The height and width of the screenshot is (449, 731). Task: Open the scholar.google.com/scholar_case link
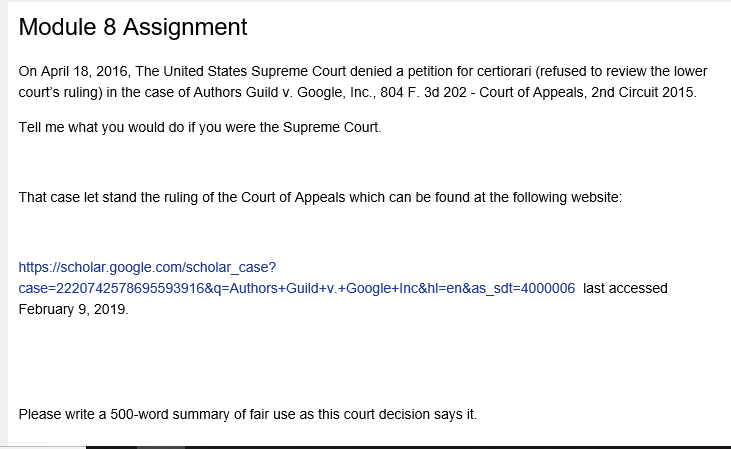coord(147,268)
